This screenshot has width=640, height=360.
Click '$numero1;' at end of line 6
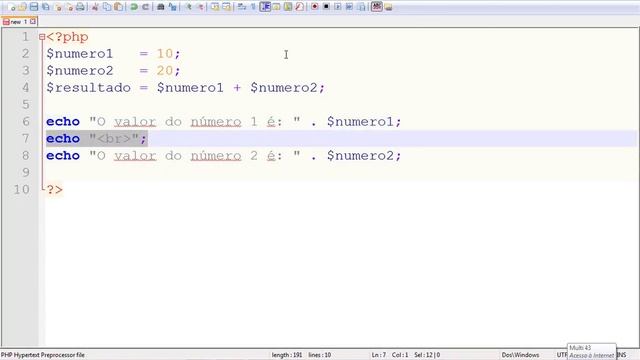point(364,122)
